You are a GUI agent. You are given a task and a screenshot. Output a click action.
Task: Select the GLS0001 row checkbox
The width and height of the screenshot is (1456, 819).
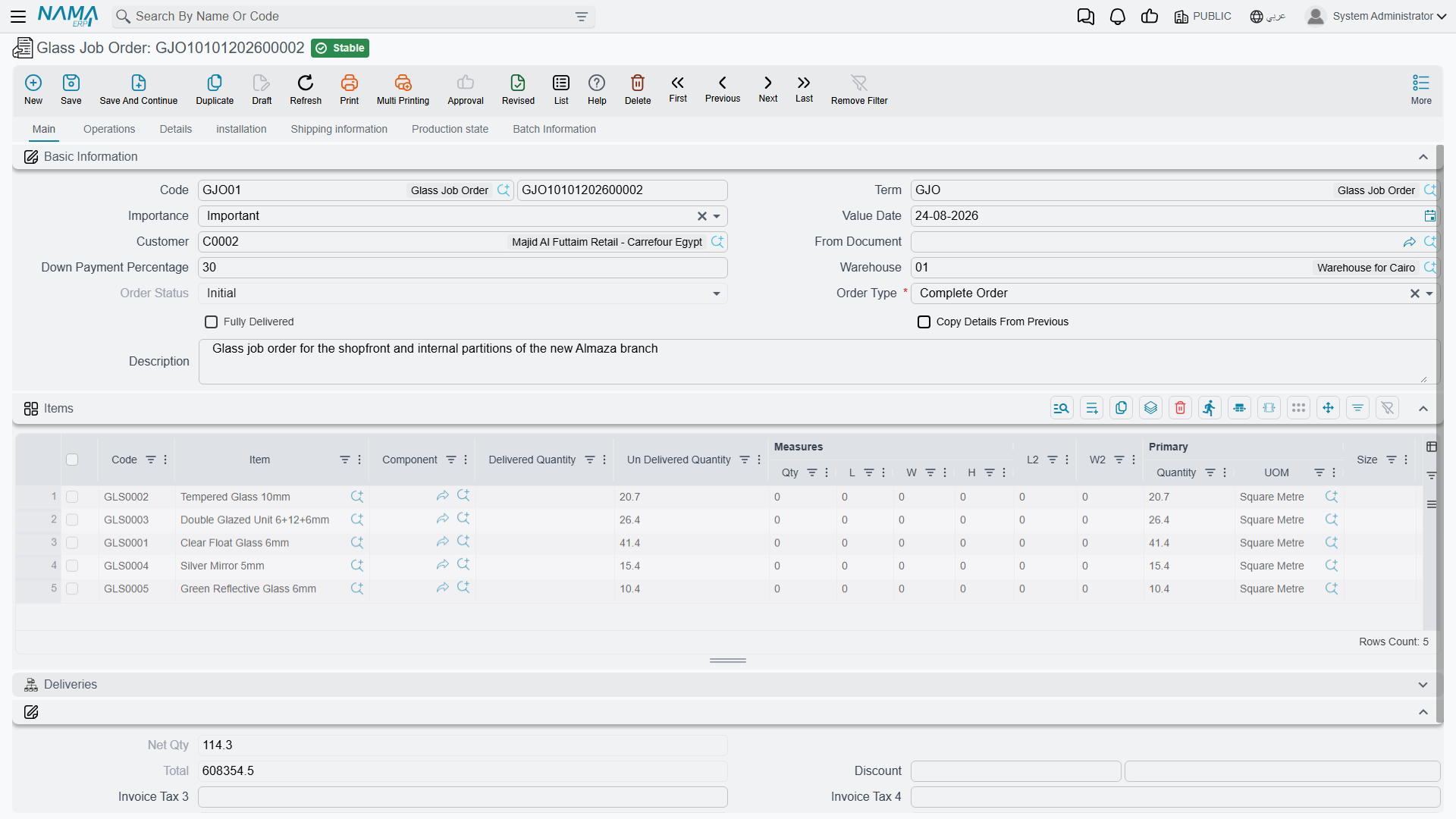tap(72, 543)
